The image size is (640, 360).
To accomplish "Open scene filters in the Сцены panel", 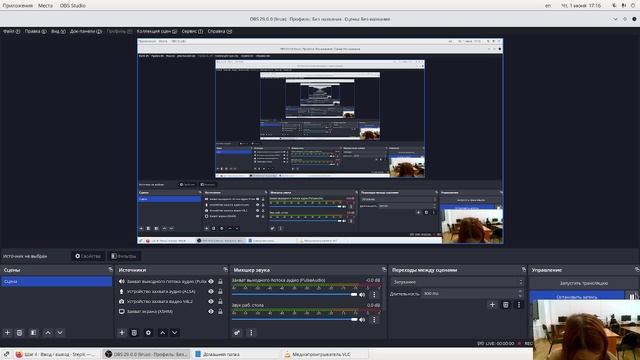I will tap(33, 333).
